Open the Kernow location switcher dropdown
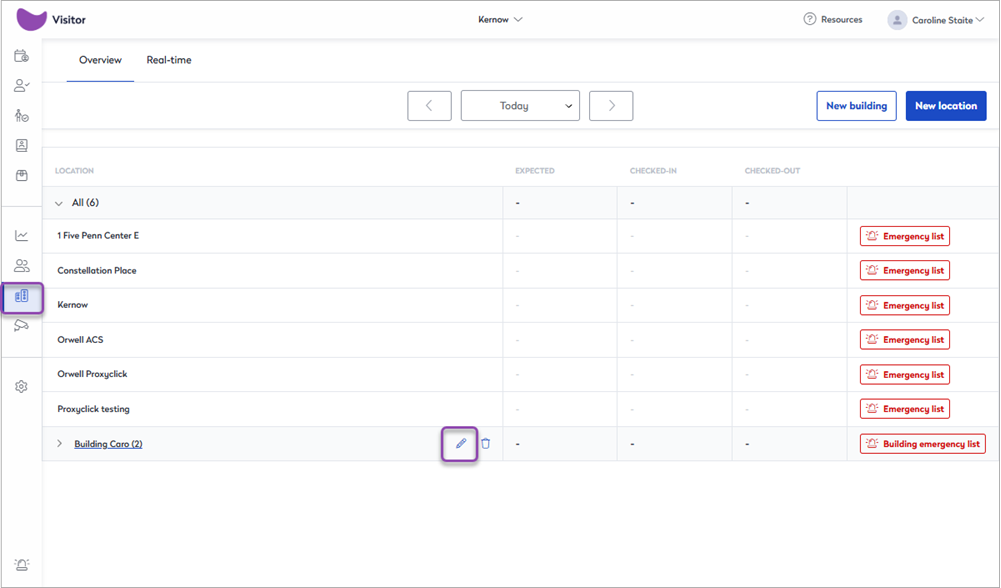The width and height of the screenshot is (1001, 588). [500, 20]
